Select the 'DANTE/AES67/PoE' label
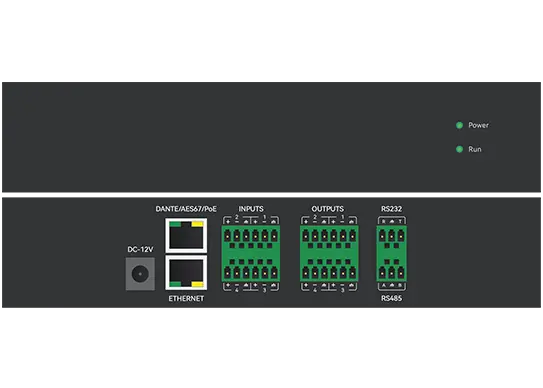The image size is (543, 388). tap(186, 209)
